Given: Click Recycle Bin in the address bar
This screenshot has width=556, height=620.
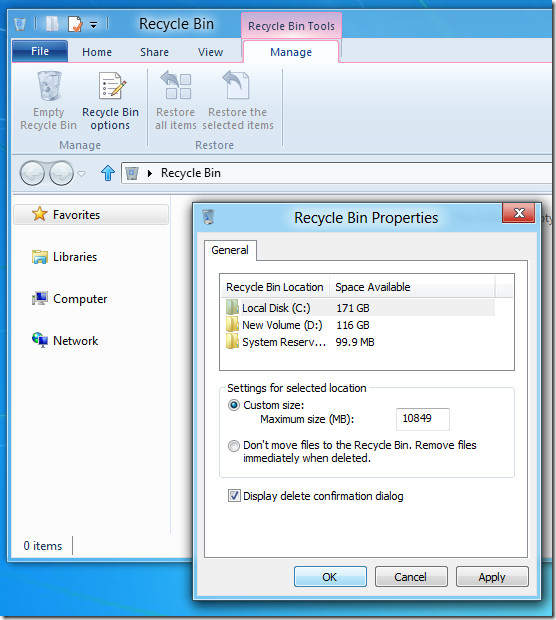Looking at the screenshot, I should pyautogui.click(x=191, y=173).
